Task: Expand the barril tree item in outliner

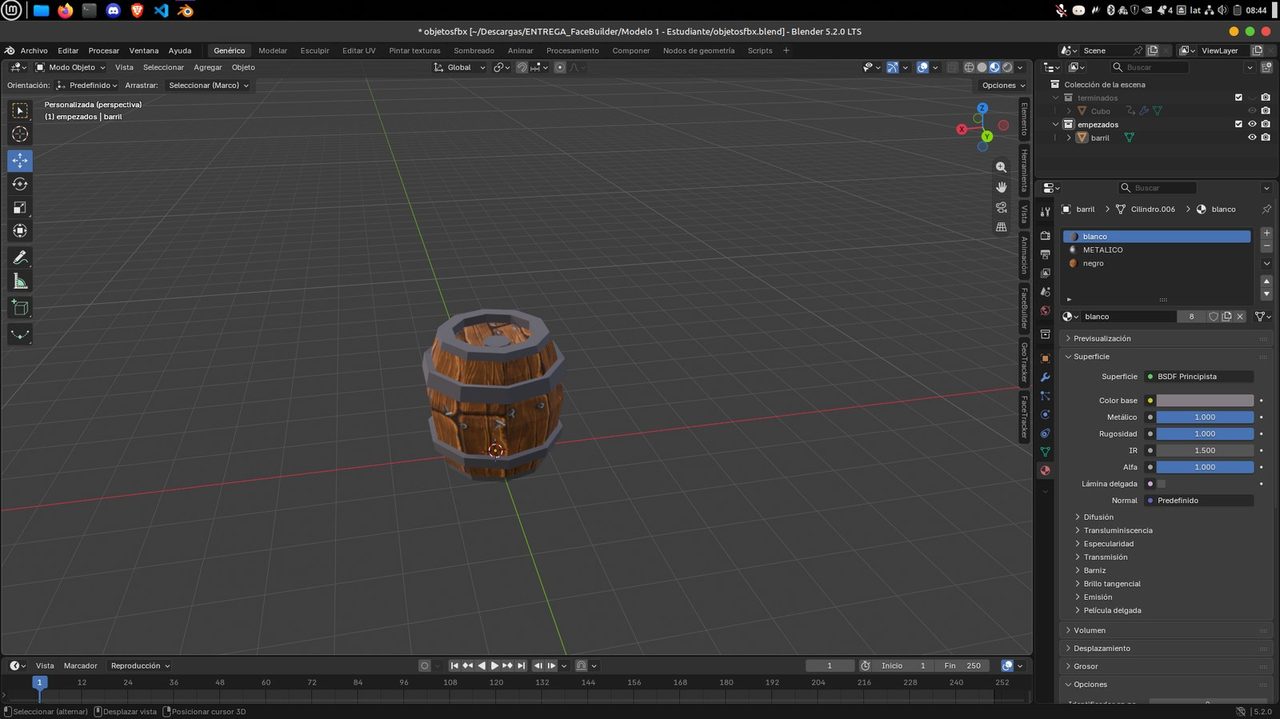Action: click(x=1069, y=138)
